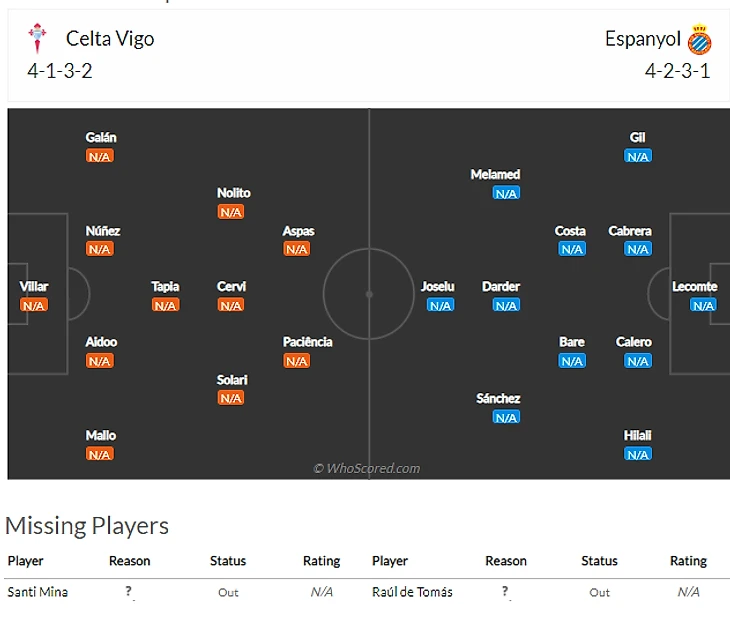Open Raúl de Tomás's player profile
Screen dimensions: 730x624
(x=412, y=592)
